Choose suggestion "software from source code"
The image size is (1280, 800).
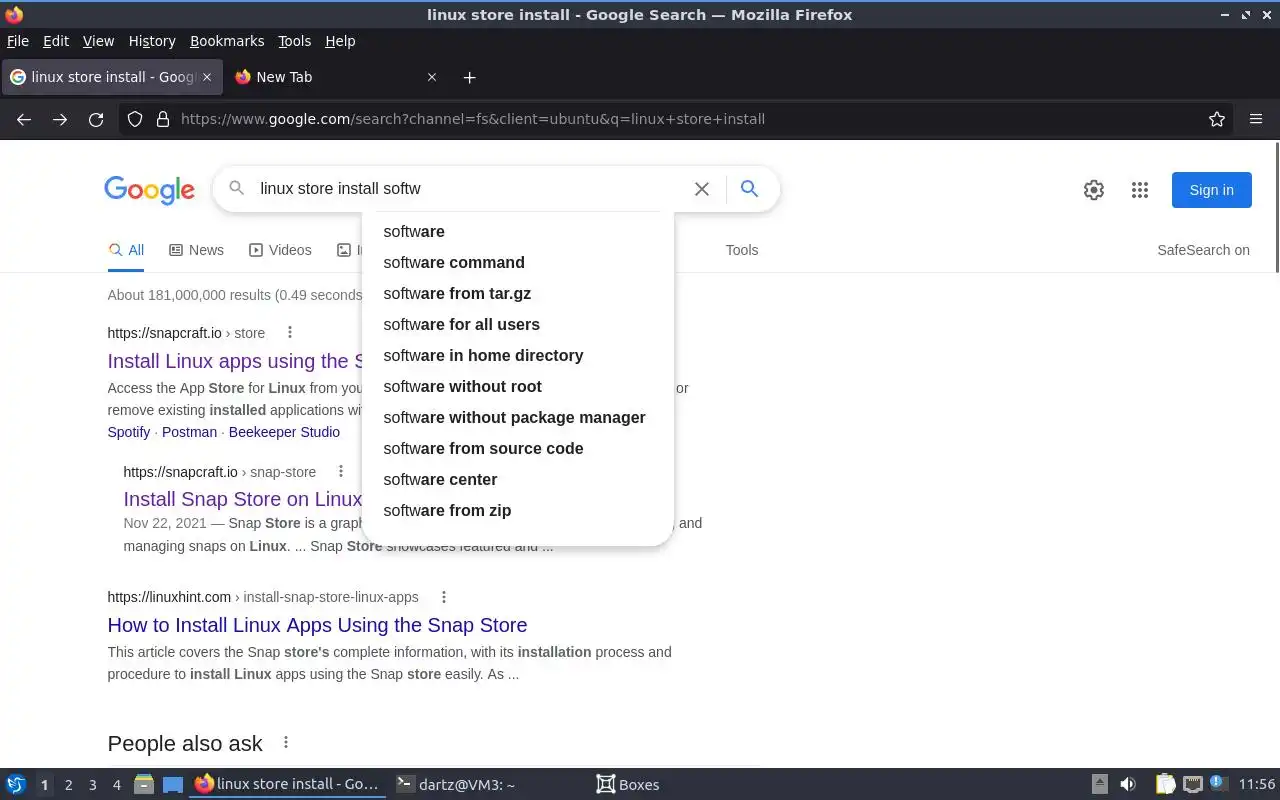(518, 448)
